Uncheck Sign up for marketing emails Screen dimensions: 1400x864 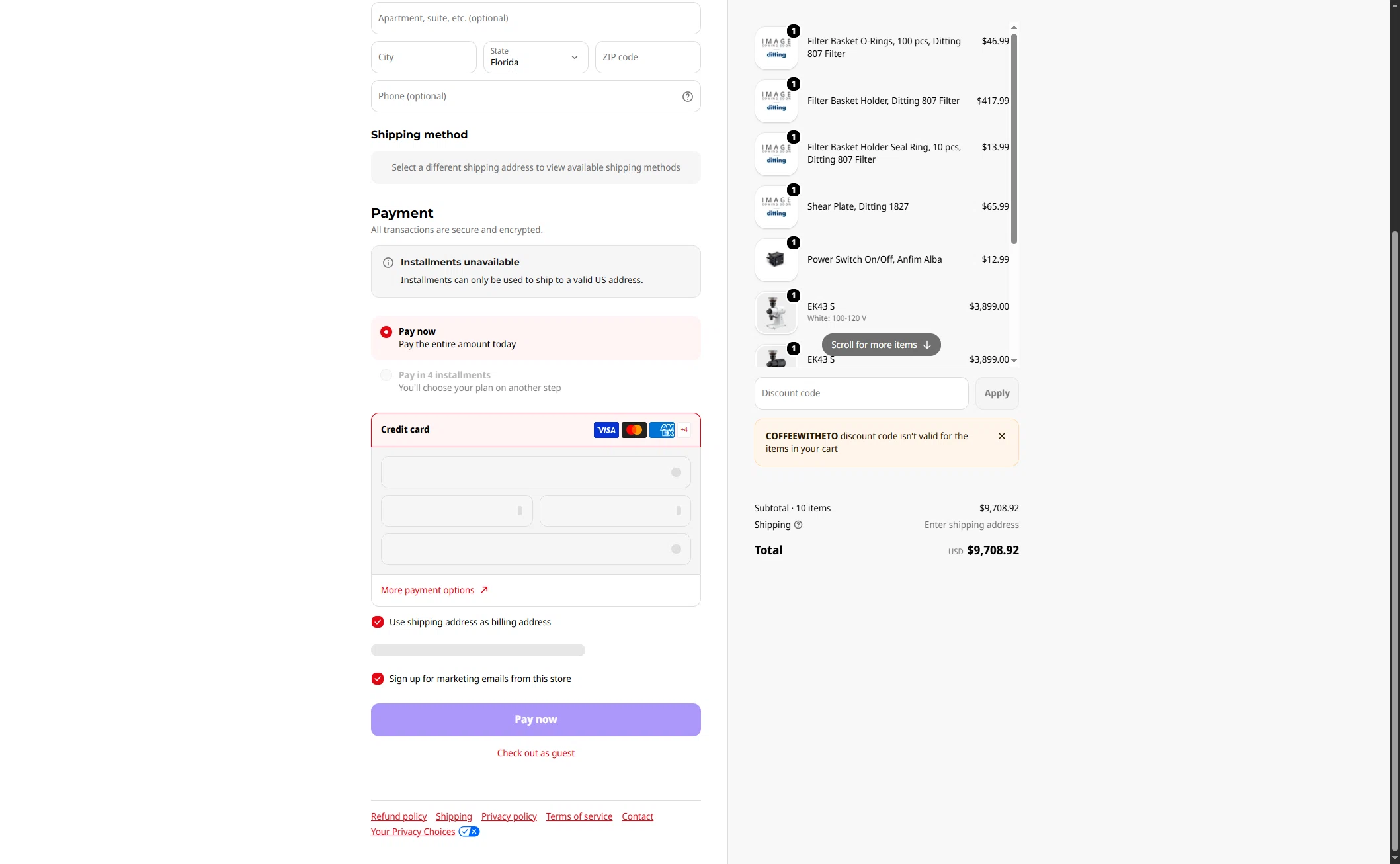click(x=378, y=679)
